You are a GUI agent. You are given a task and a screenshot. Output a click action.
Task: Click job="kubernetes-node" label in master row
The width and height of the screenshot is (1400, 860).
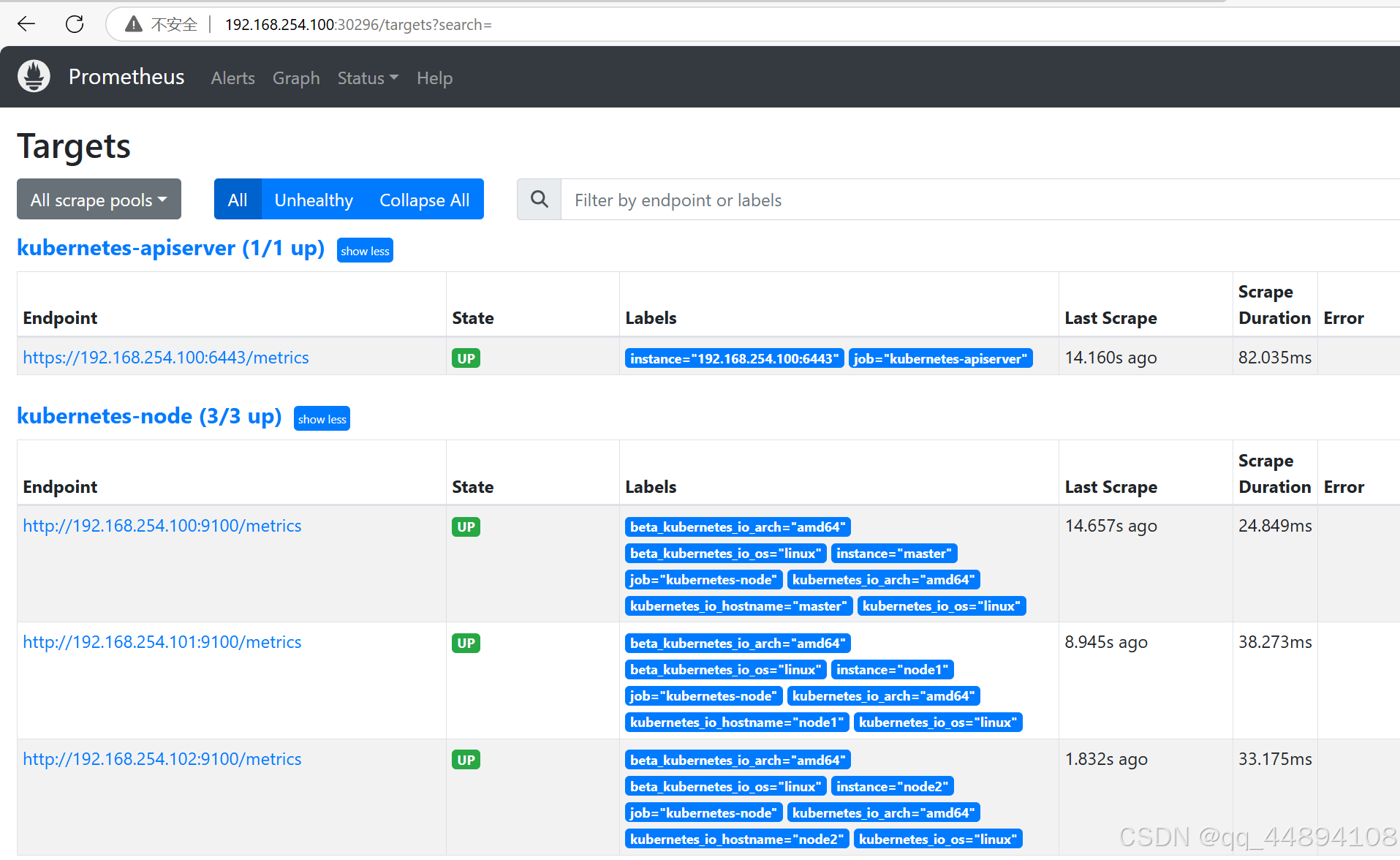[703, 579]
